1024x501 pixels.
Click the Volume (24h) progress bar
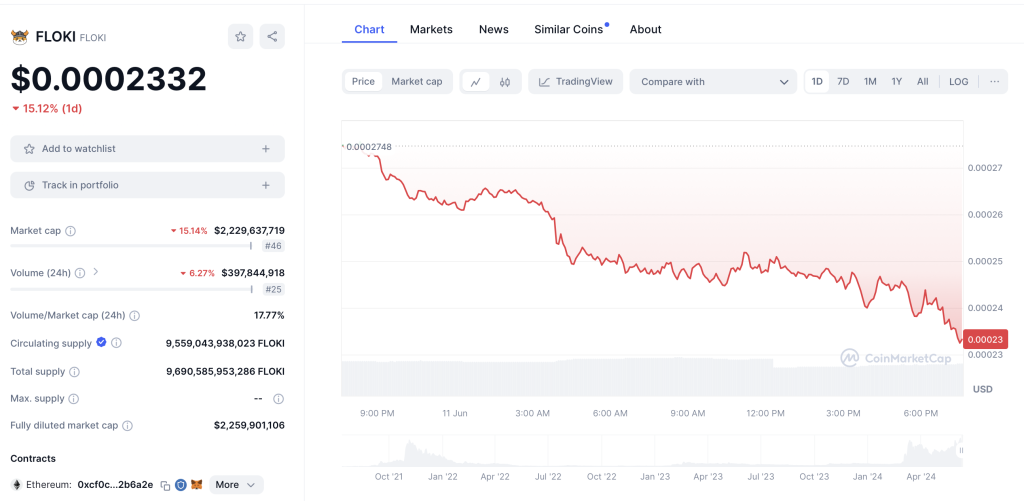[x=131, y=288]
